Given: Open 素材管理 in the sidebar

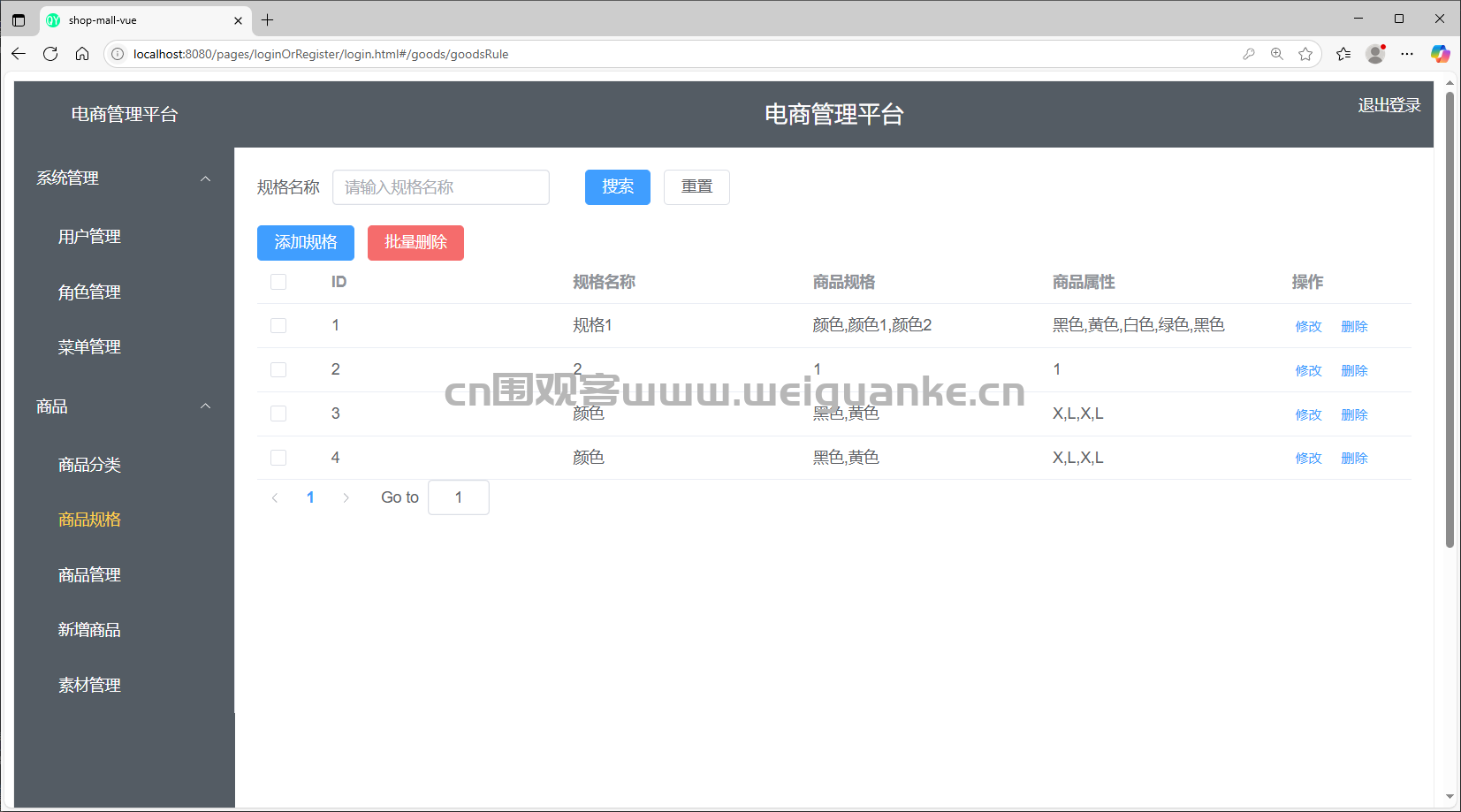Looking at the screenshot, I should coord(89,686).
